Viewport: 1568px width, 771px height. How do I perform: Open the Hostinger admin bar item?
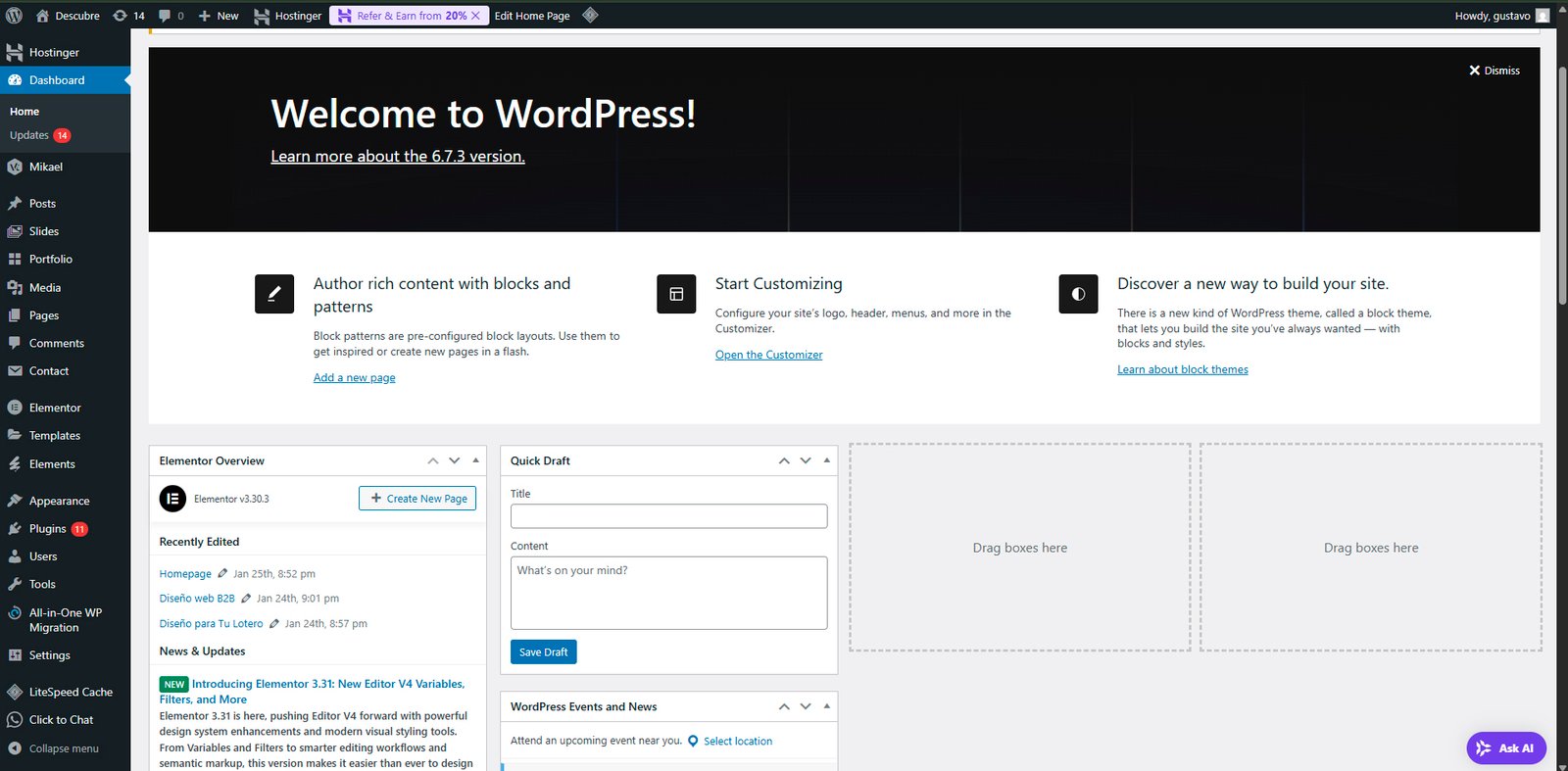(288, 16)
